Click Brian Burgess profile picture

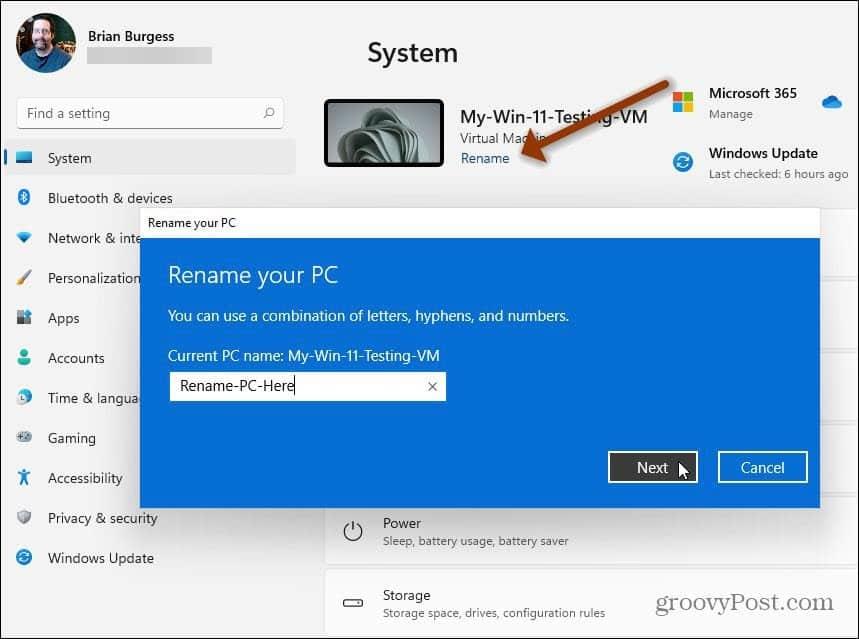click(x=46, y=43)
